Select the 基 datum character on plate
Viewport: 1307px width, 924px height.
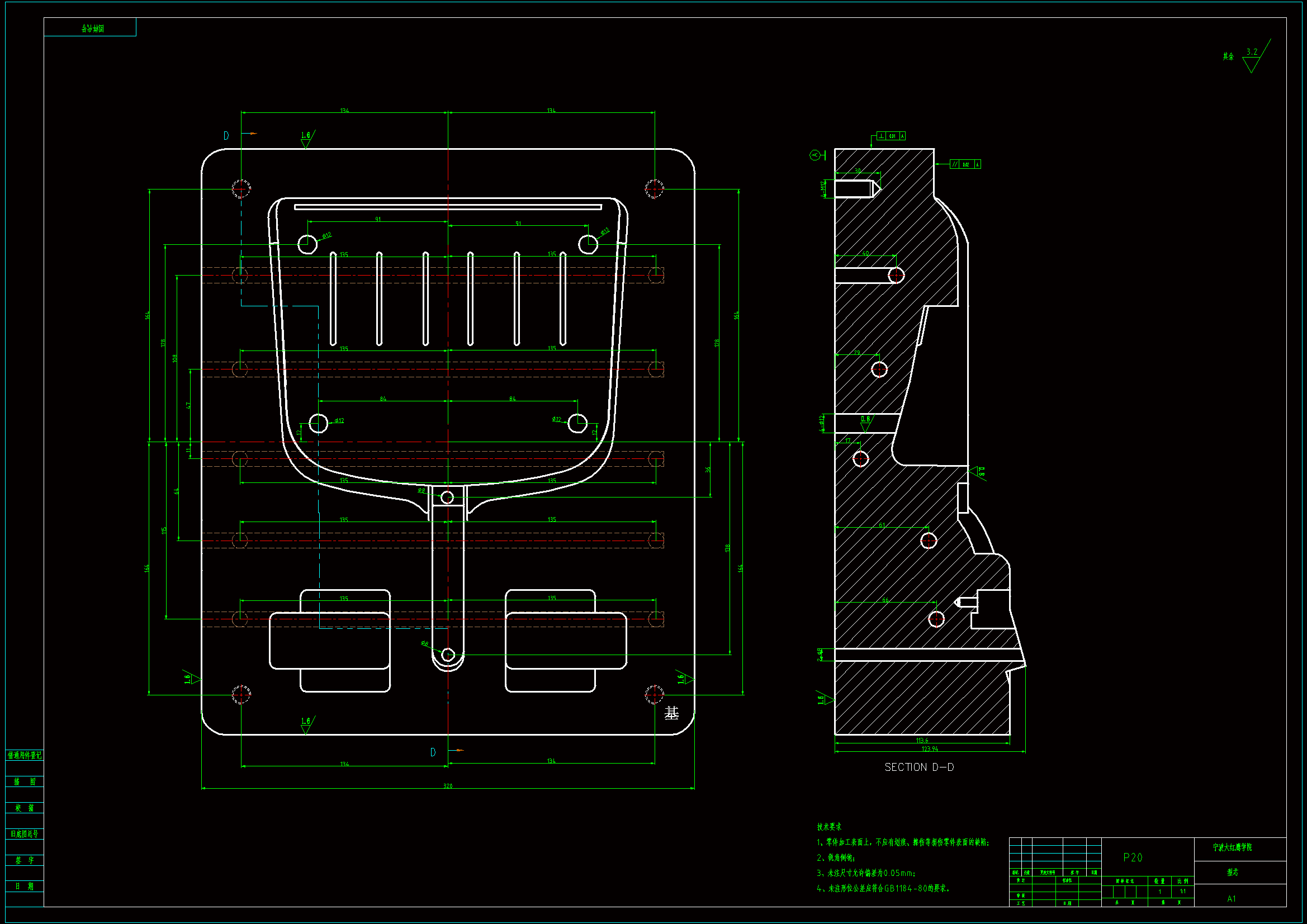pyautogui.click(x=671, y=713)
